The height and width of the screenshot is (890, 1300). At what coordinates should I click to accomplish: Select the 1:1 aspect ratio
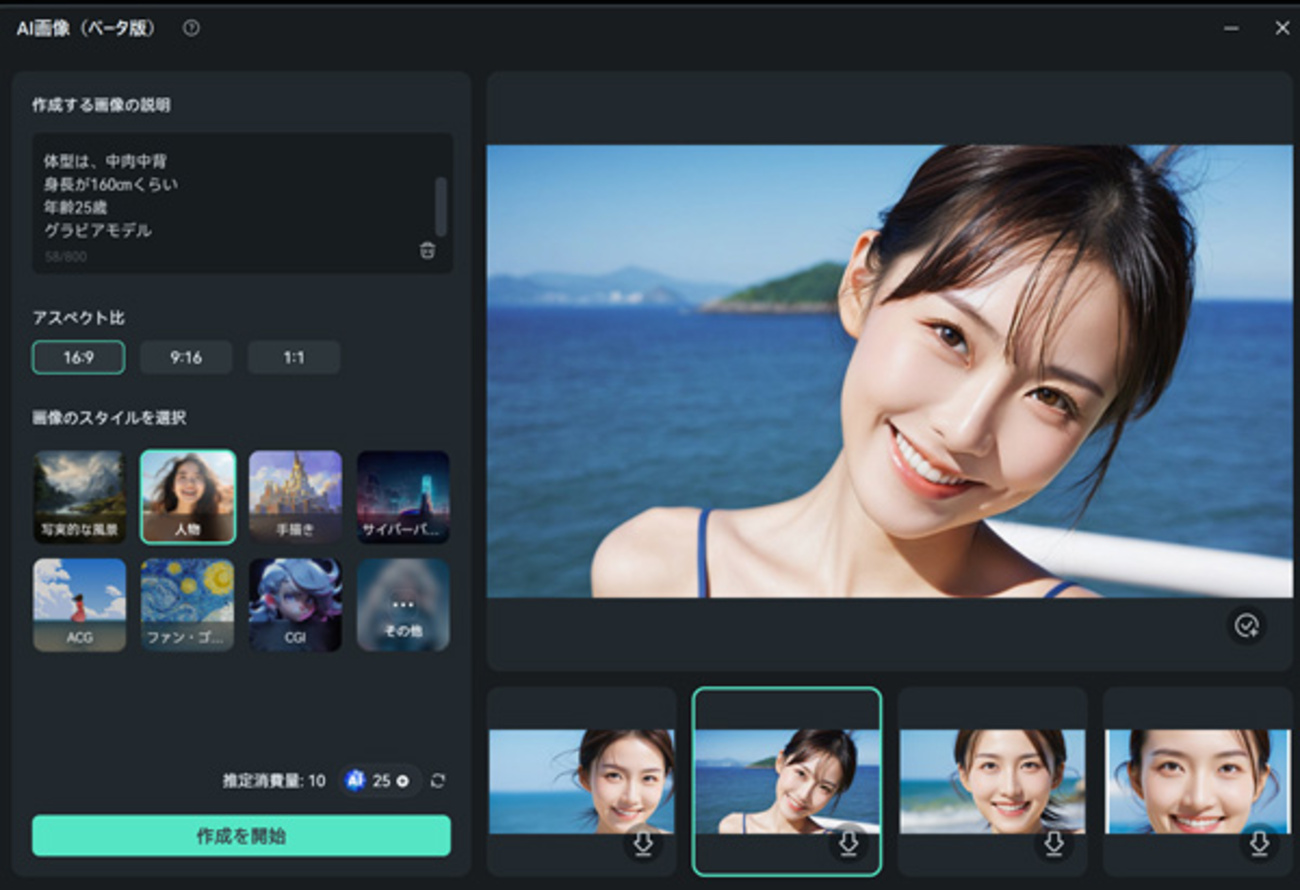294,357
